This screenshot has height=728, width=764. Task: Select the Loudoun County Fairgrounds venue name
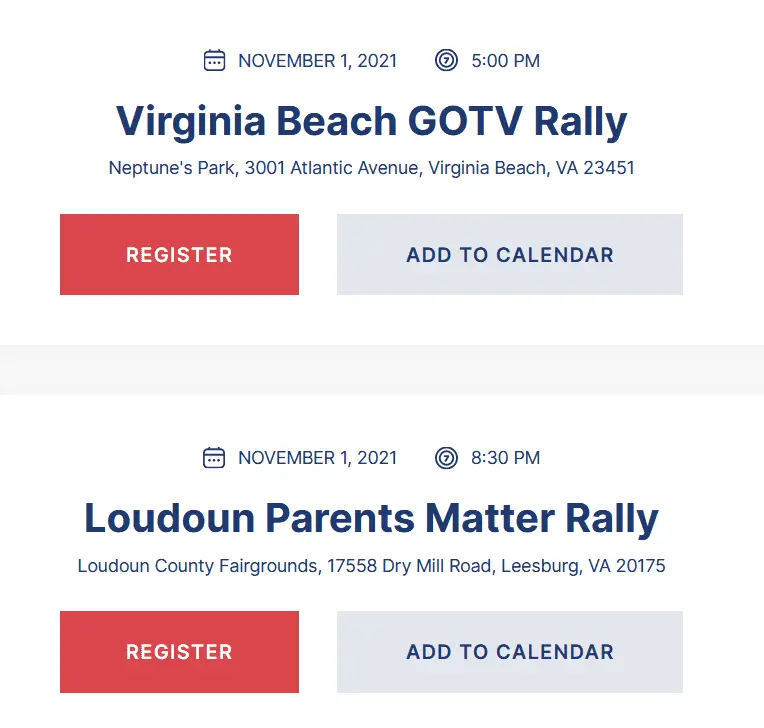pyautogui.click(x=200, y=566)
